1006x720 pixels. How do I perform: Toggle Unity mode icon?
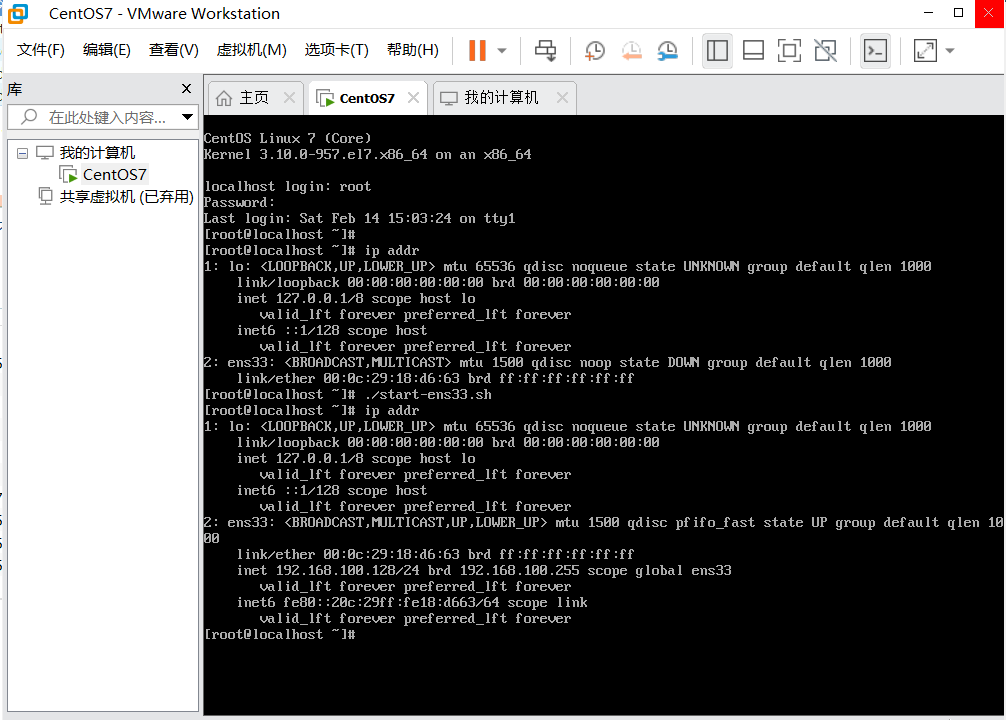coord(825,50)
